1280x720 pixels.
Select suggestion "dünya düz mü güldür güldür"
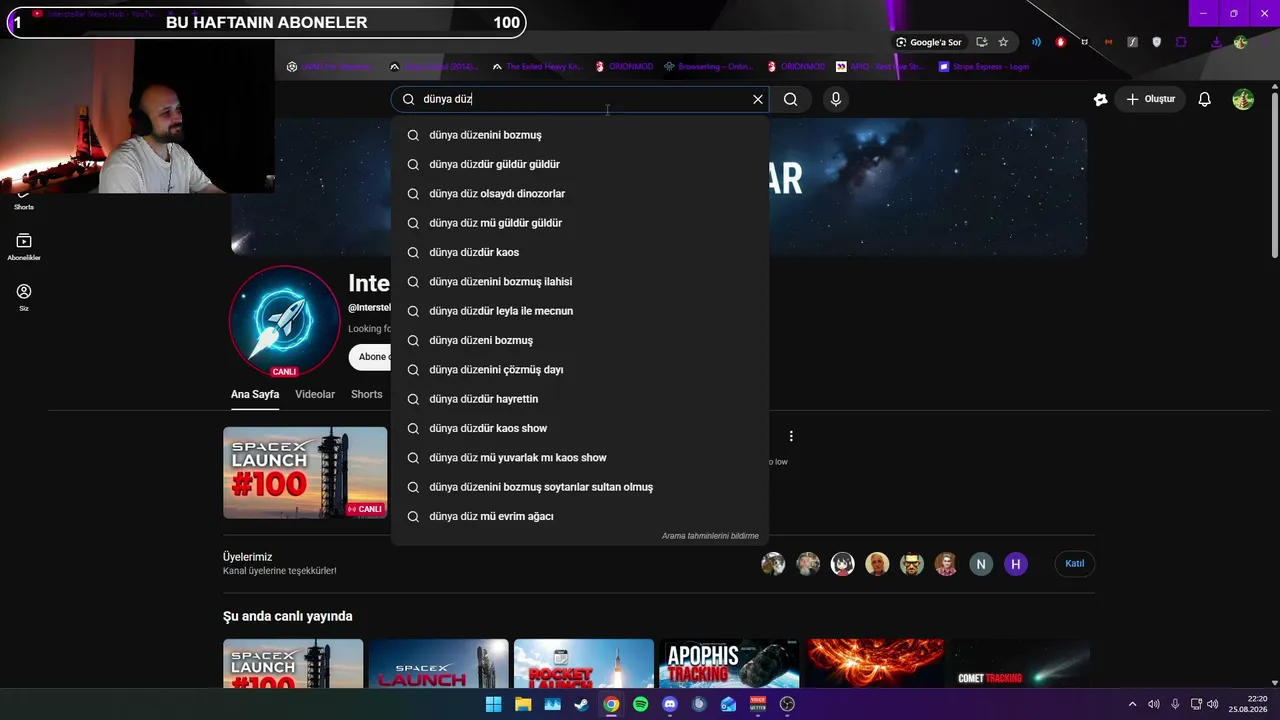tap(580, 223)
